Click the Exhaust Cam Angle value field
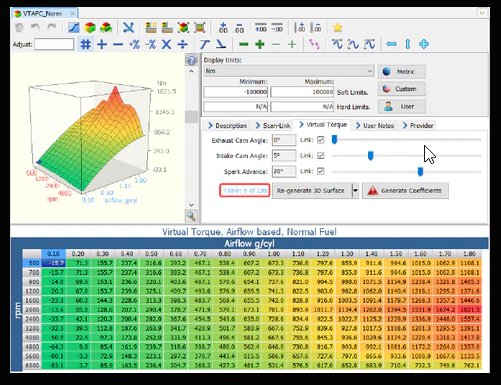The width and height of the screenshot is (501, 385). pos(284,140)
